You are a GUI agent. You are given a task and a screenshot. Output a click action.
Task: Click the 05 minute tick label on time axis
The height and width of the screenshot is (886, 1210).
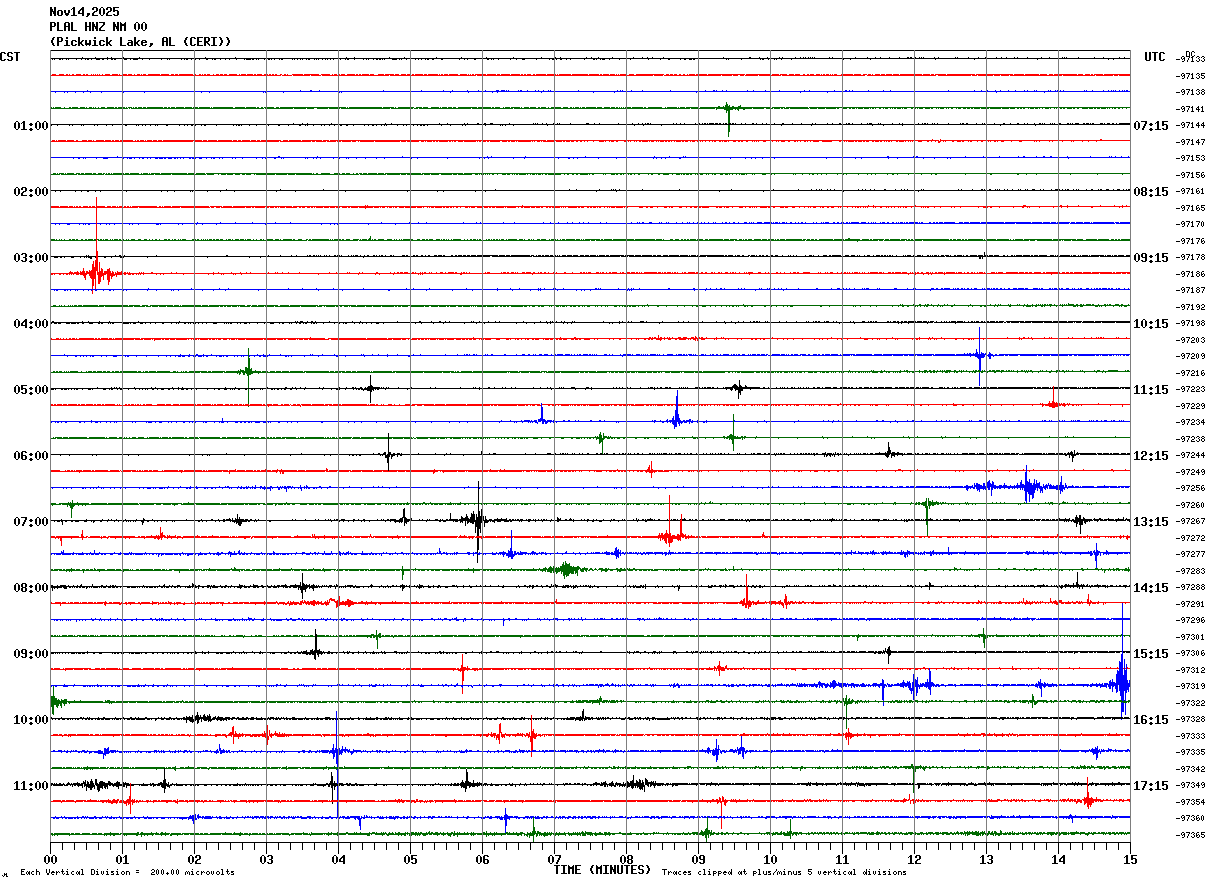(x=410, y=859)
